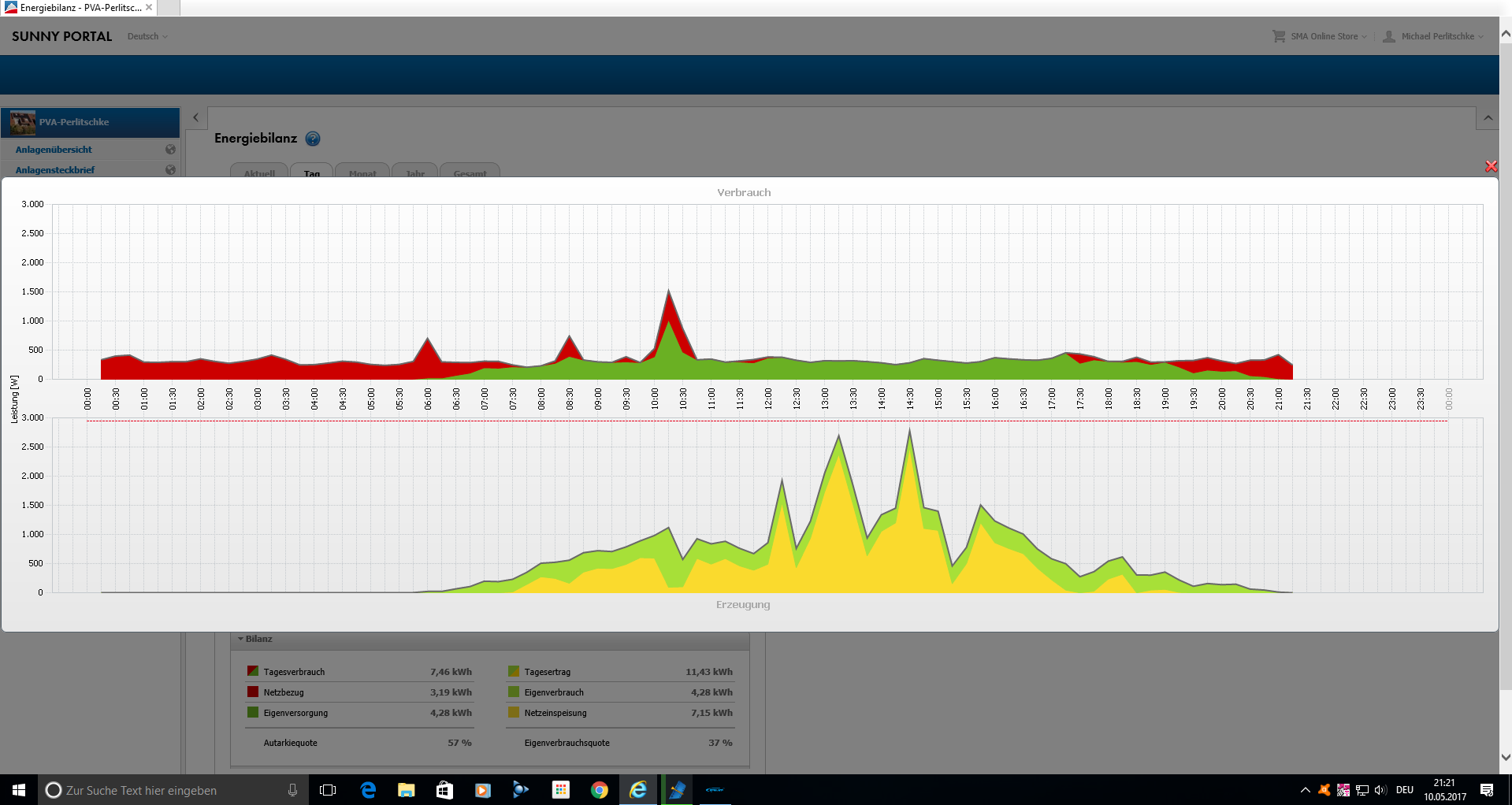Click the SUNNY PORTAL logo
Screen dimensions: 1512x805
click(62, 36)
